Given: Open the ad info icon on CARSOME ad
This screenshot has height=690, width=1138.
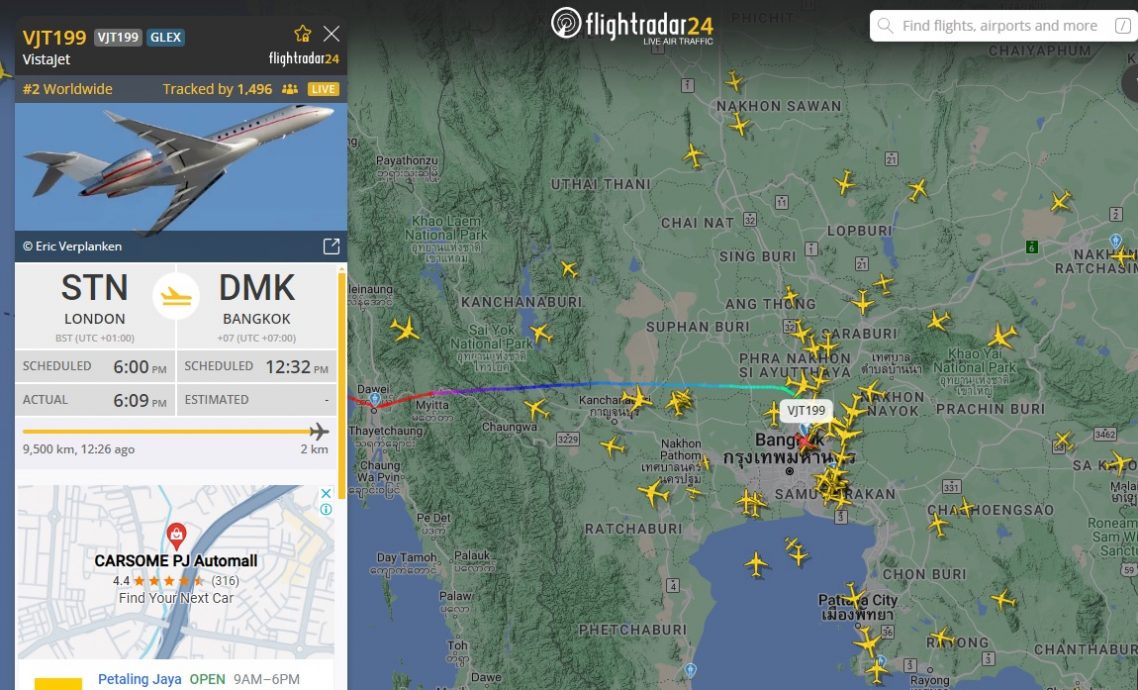Looking at the screenshot, I should coord(327,509).
